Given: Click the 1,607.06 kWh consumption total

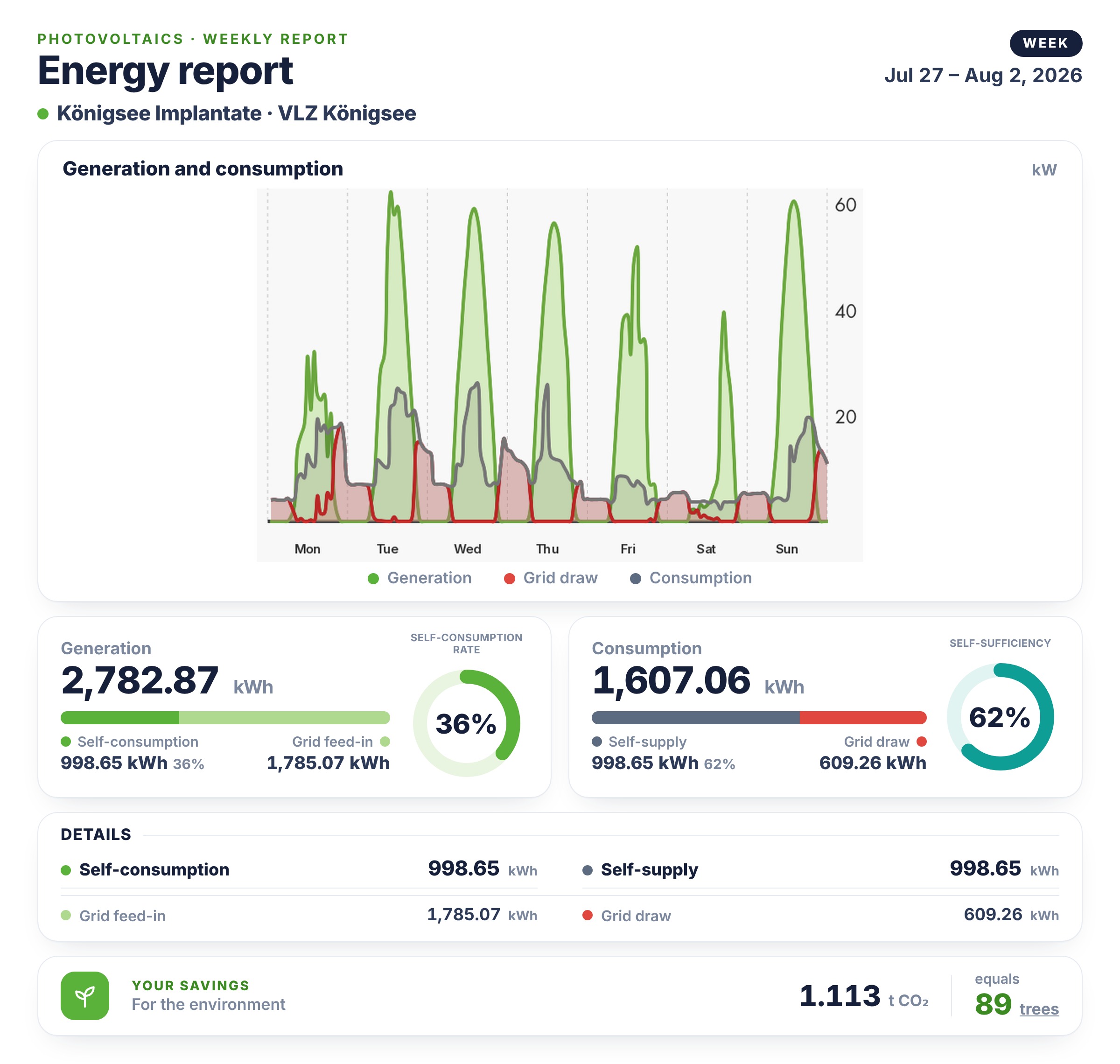Looking at the screenshot, I should (698, 681).
